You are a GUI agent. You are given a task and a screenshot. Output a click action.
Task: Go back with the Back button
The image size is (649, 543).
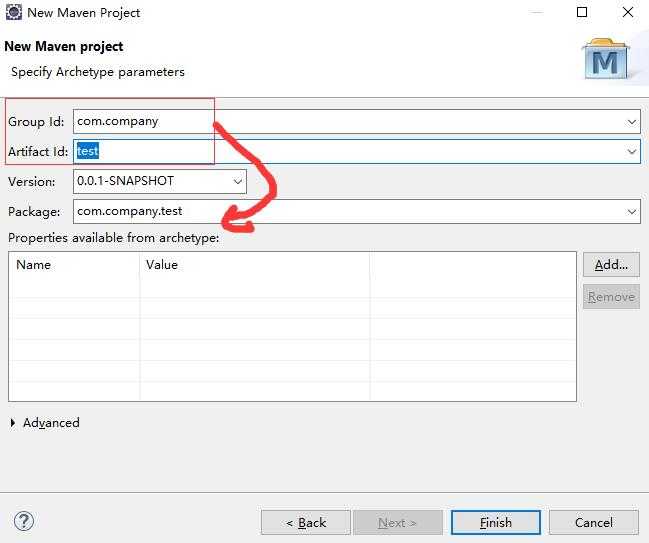click(x=306, y=523)
